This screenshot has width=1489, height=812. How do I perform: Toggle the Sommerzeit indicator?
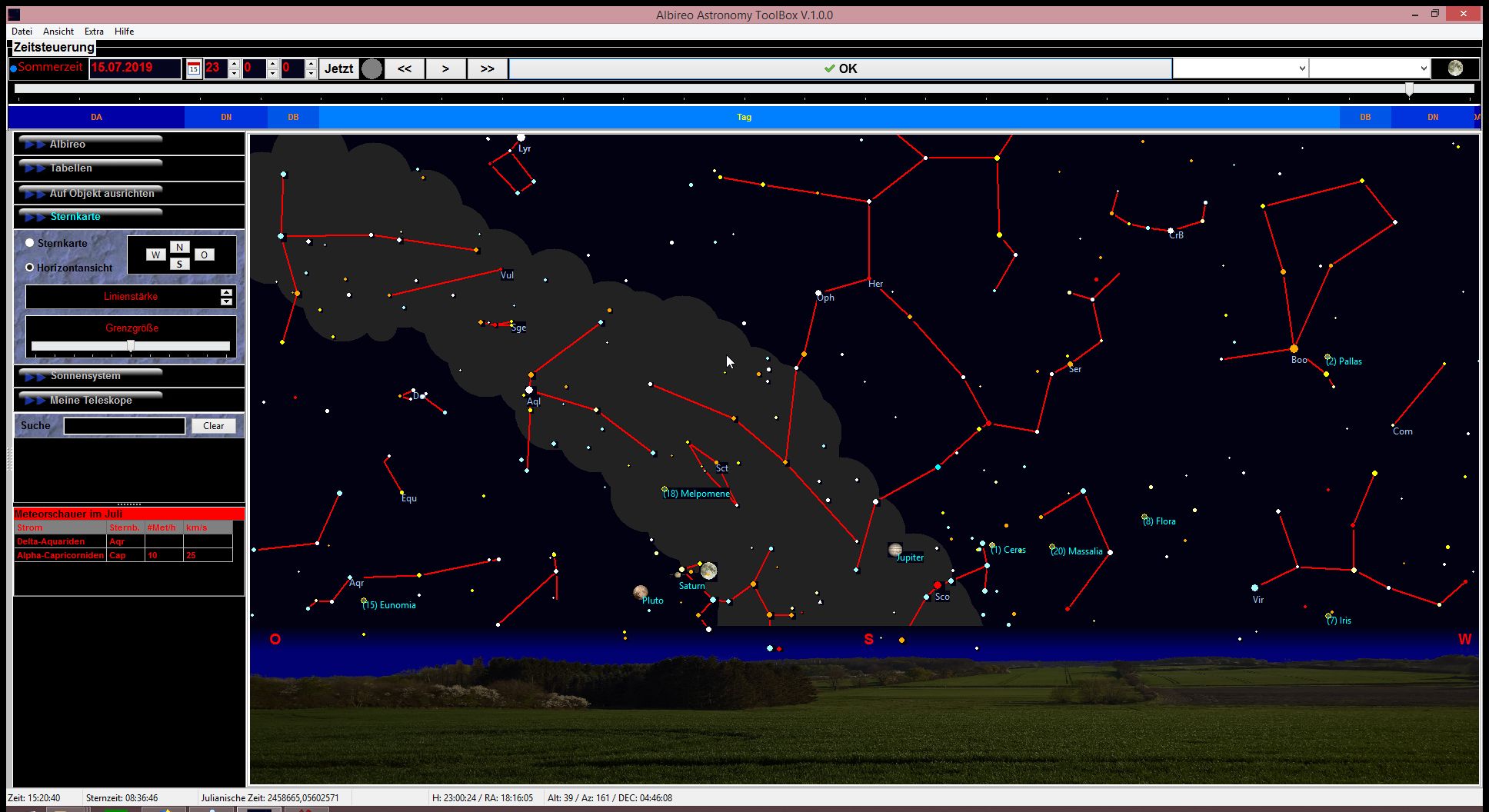13,68
